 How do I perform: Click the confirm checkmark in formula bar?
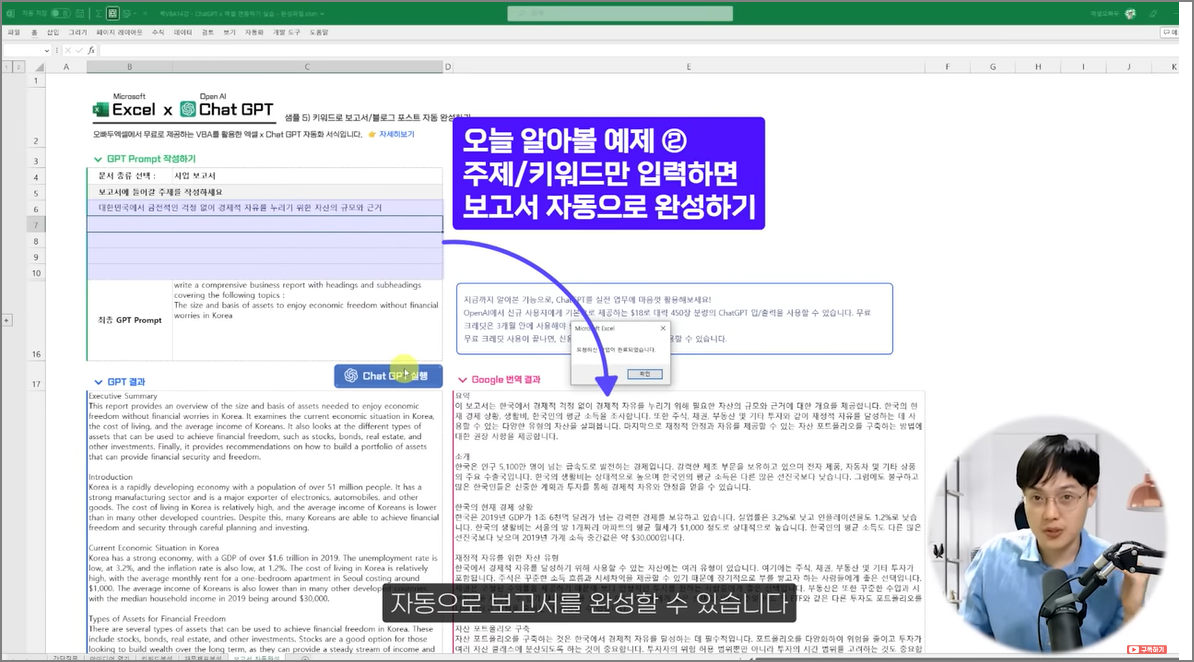coord(79,50)
